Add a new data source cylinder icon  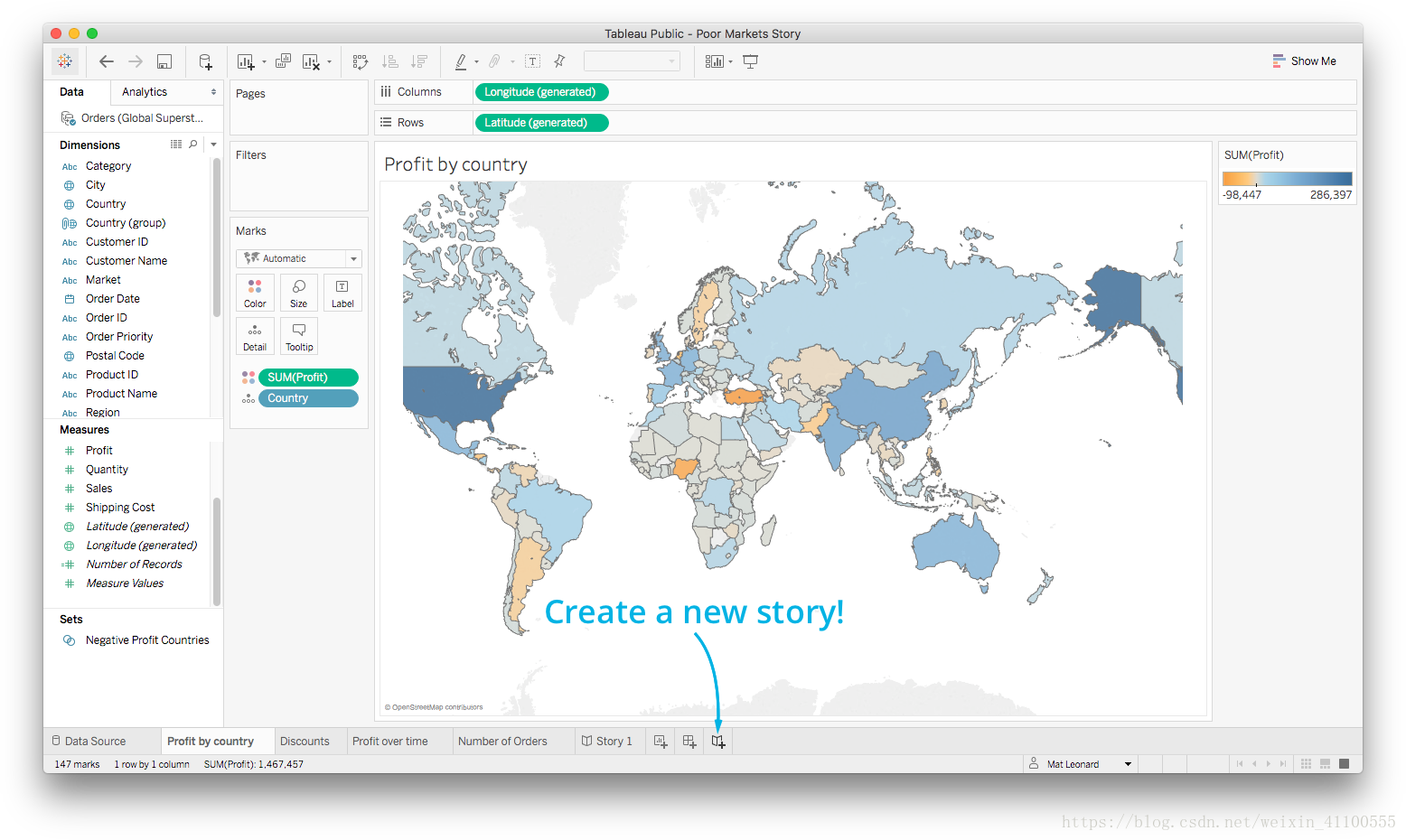205,61
